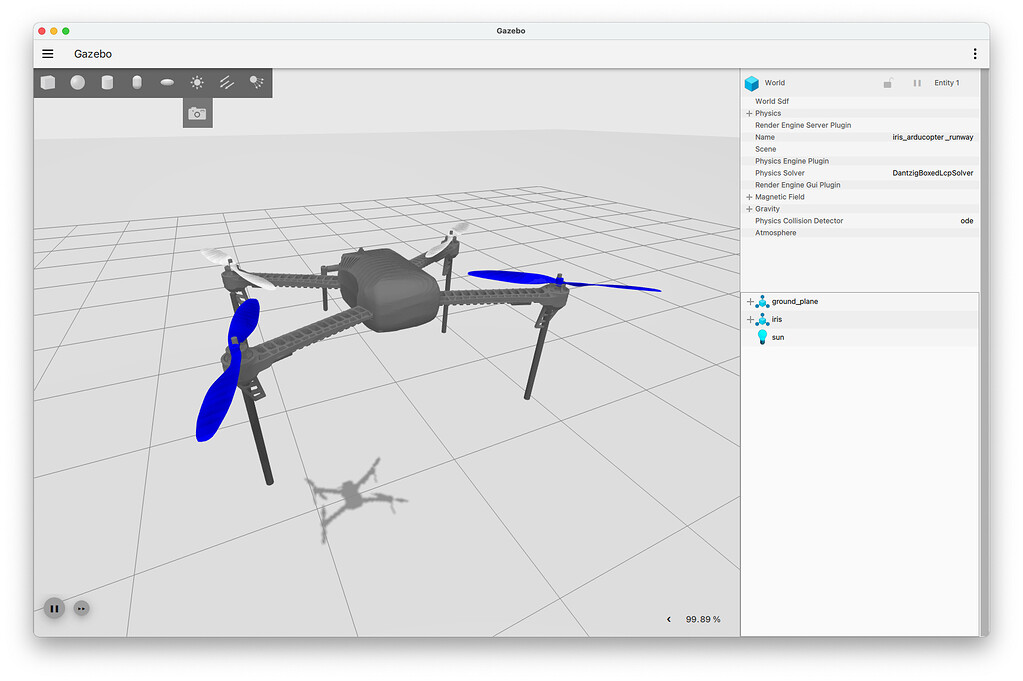Click the pause toggle in the Entity panel
1023x681 pixels.
[917, 83]
